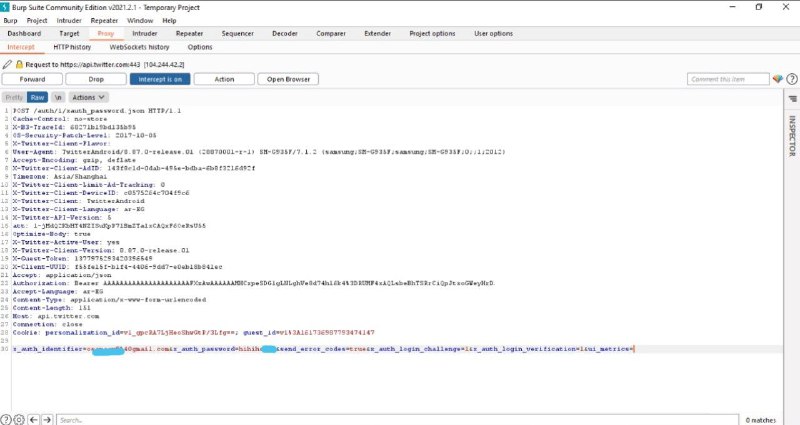
Task: Click the Open Browser button
Action: tap(288, 79)
